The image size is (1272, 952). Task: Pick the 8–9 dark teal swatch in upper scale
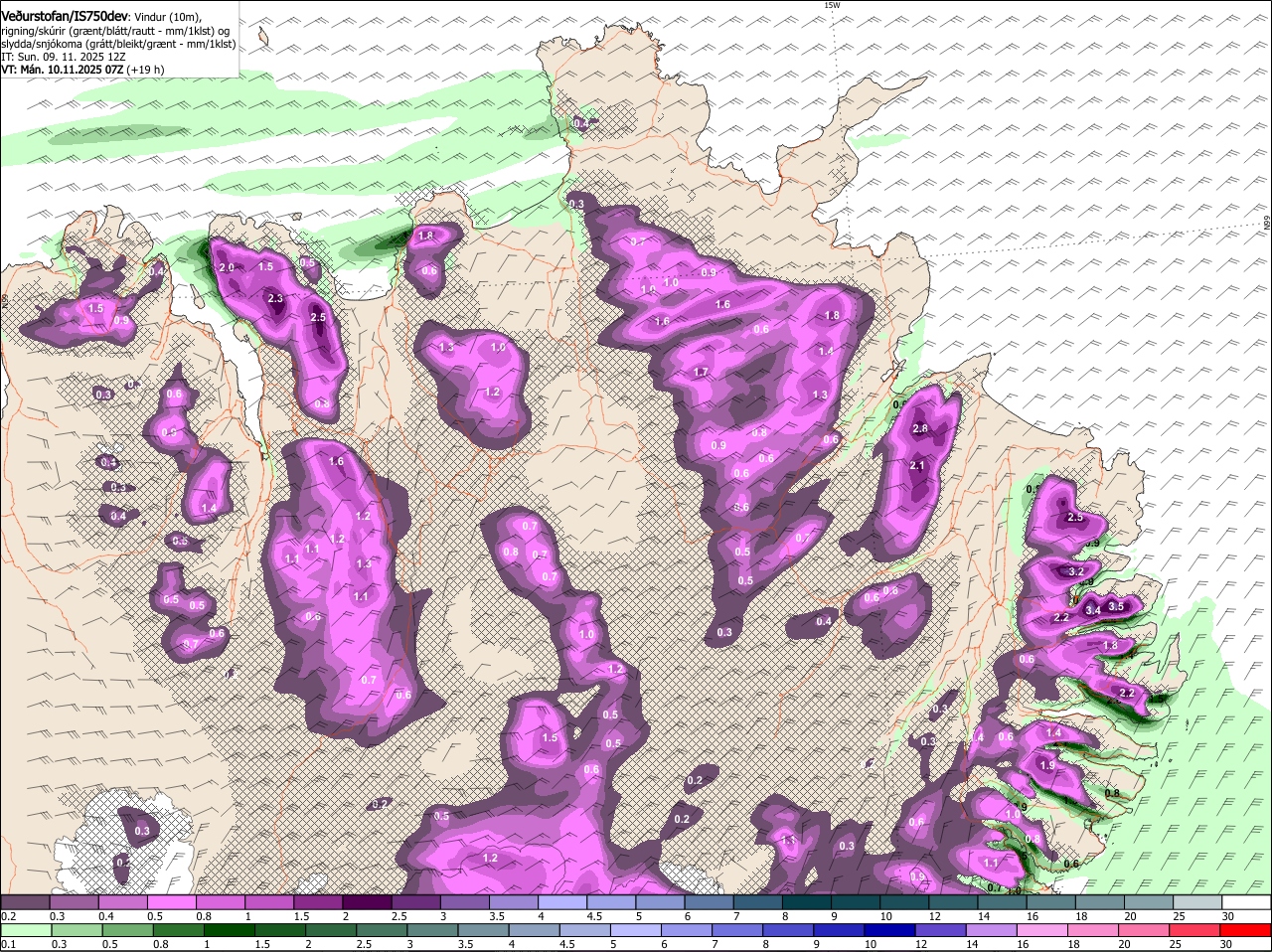(807, 901)
